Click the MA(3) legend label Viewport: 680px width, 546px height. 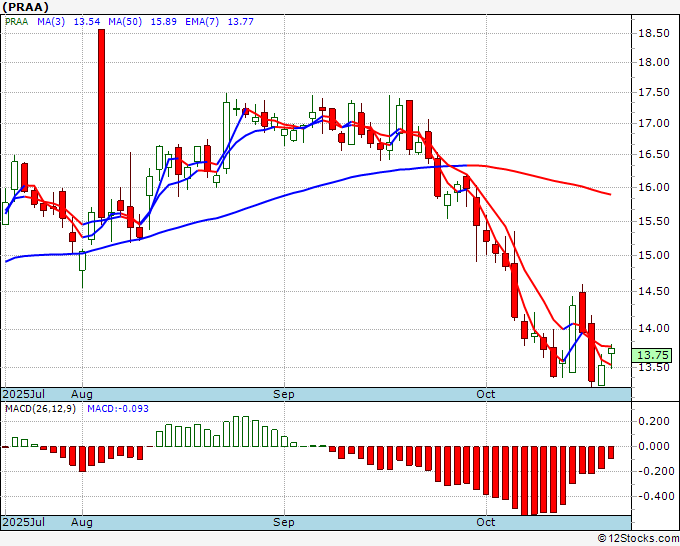[51, 21]
